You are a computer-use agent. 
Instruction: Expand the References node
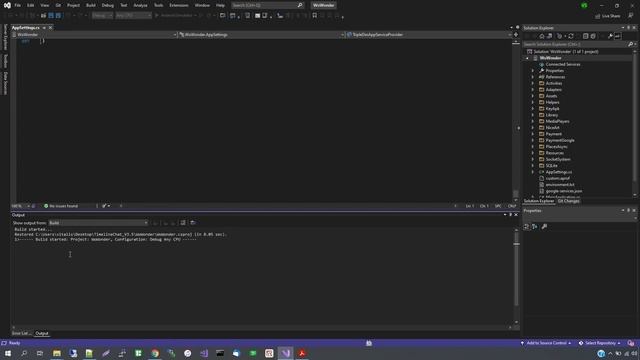(x=533, y=77)
